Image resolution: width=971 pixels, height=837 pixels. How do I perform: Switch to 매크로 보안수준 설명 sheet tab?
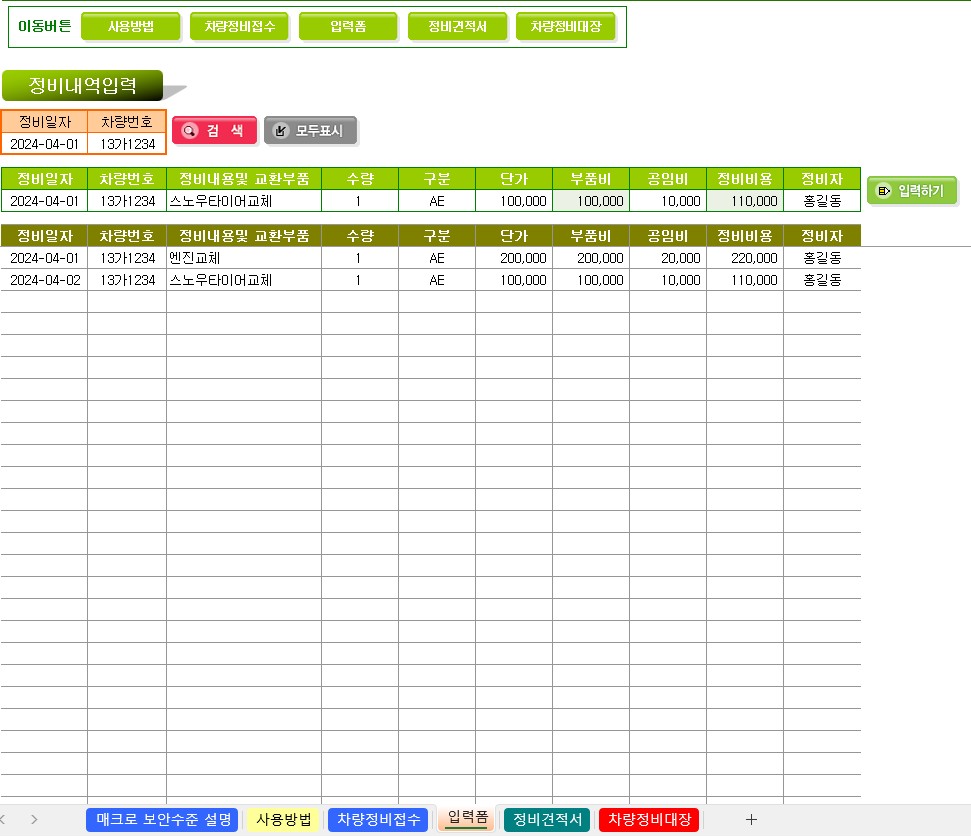(162, 820)
